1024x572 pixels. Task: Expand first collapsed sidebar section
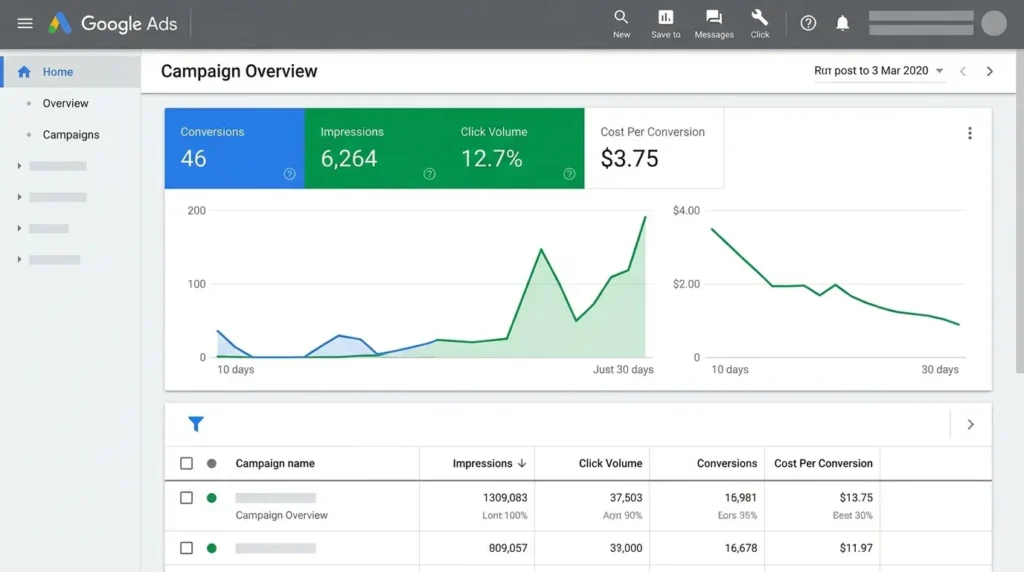point(19,166)
